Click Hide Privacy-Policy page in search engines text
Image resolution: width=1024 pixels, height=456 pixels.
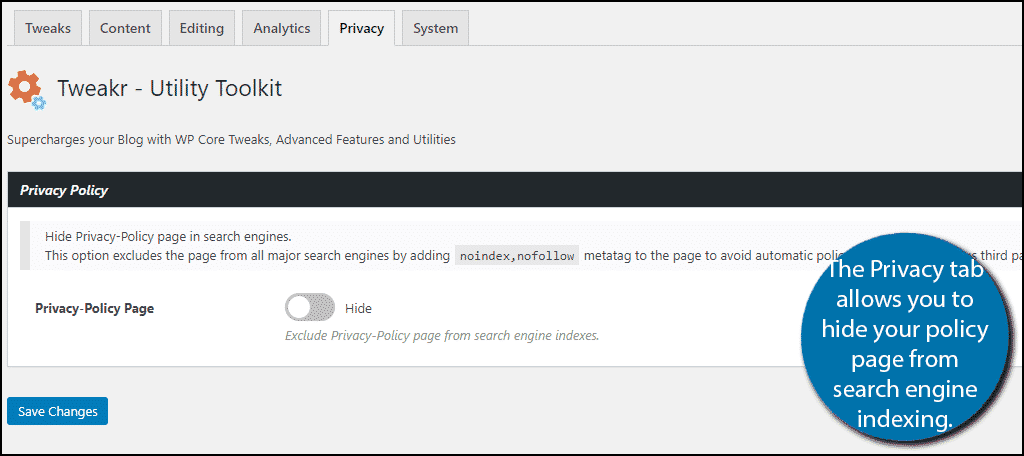[168, 236]
